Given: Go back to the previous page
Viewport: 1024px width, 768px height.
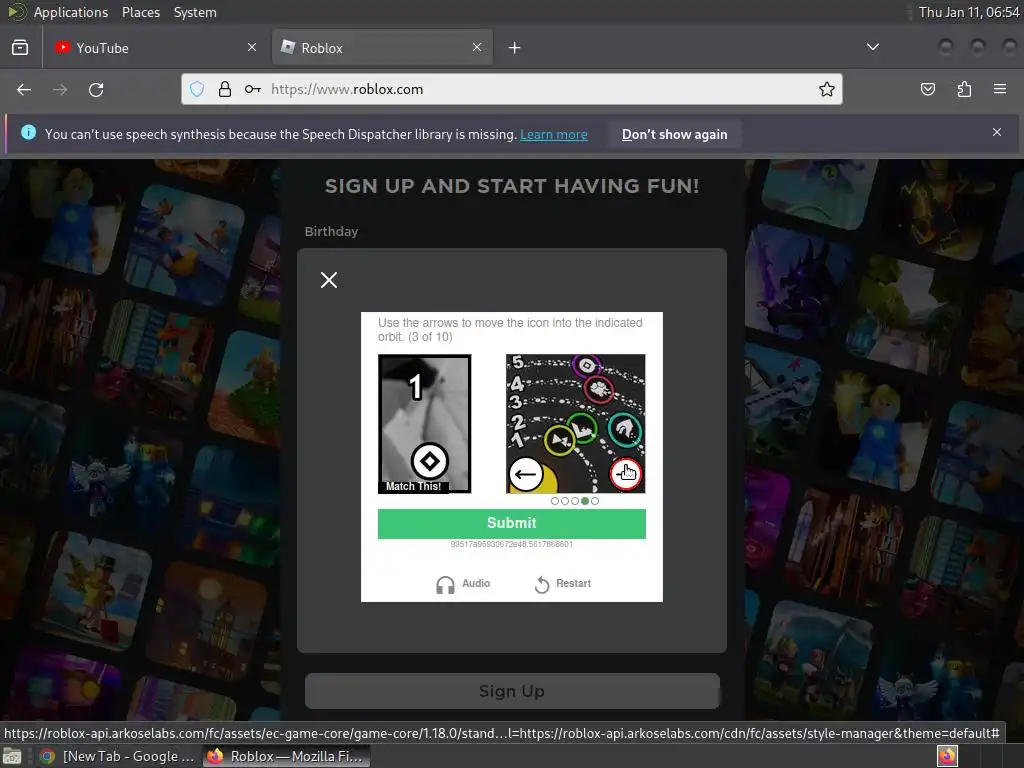Looking at the screenshot, I should coord(24,89).
